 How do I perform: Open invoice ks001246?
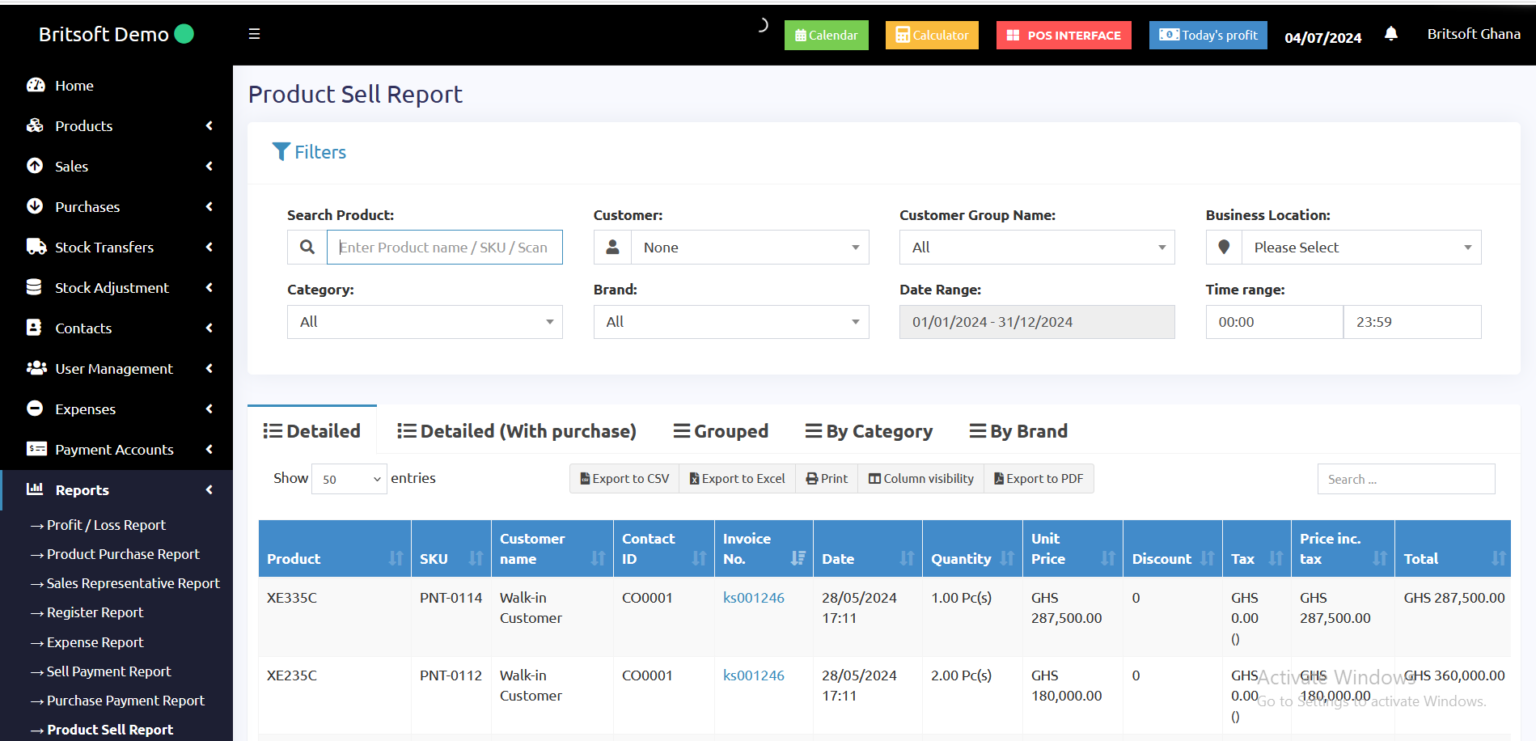753,597
